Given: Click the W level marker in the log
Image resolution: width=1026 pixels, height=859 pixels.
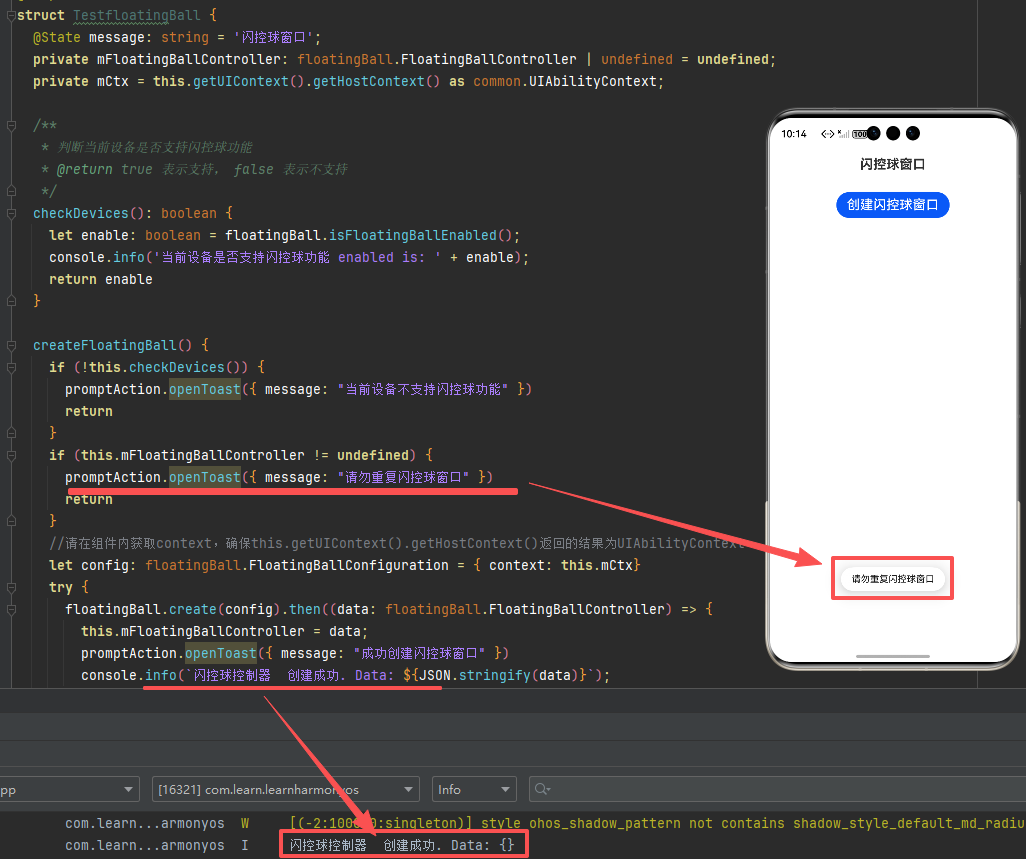Looking at the screenshot, I should click(x=245, y=823).
